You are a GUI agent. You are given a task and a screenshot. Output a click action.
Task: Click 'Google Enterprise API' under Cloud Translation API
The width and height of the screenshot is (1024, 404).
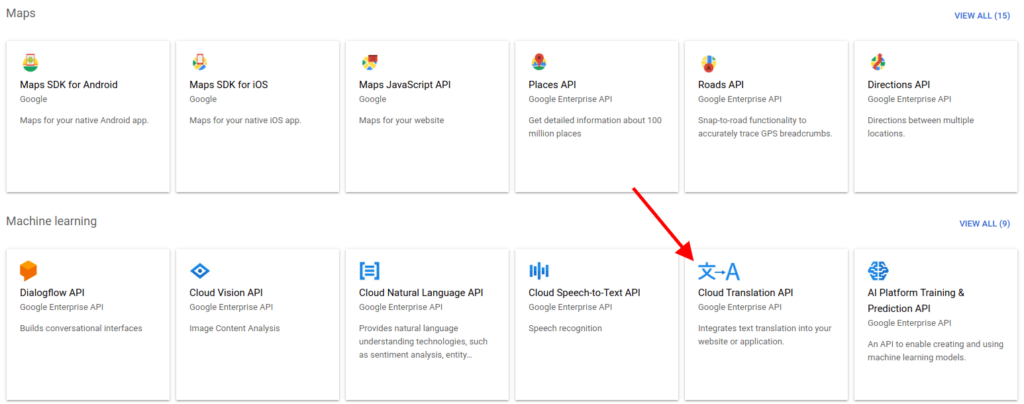click(x=740, y=307)
